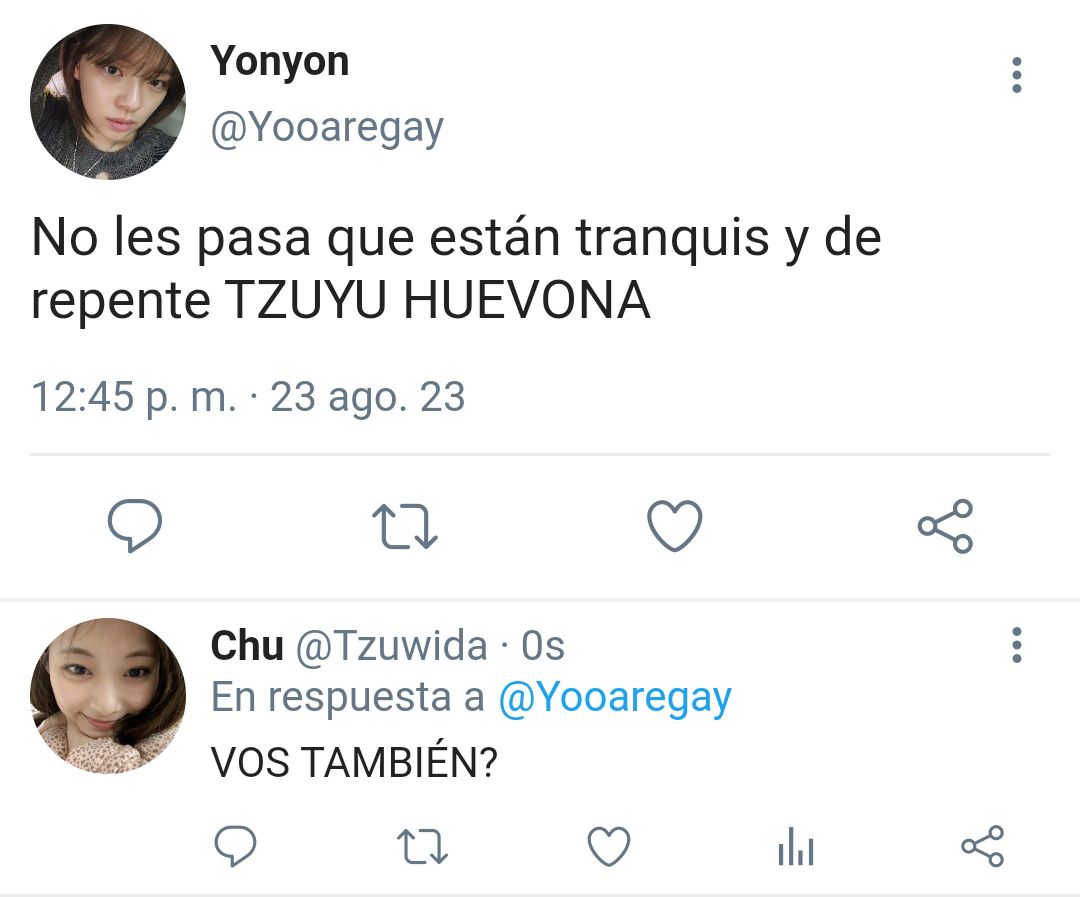Like Yonyon's main tweet

(675, 526)
